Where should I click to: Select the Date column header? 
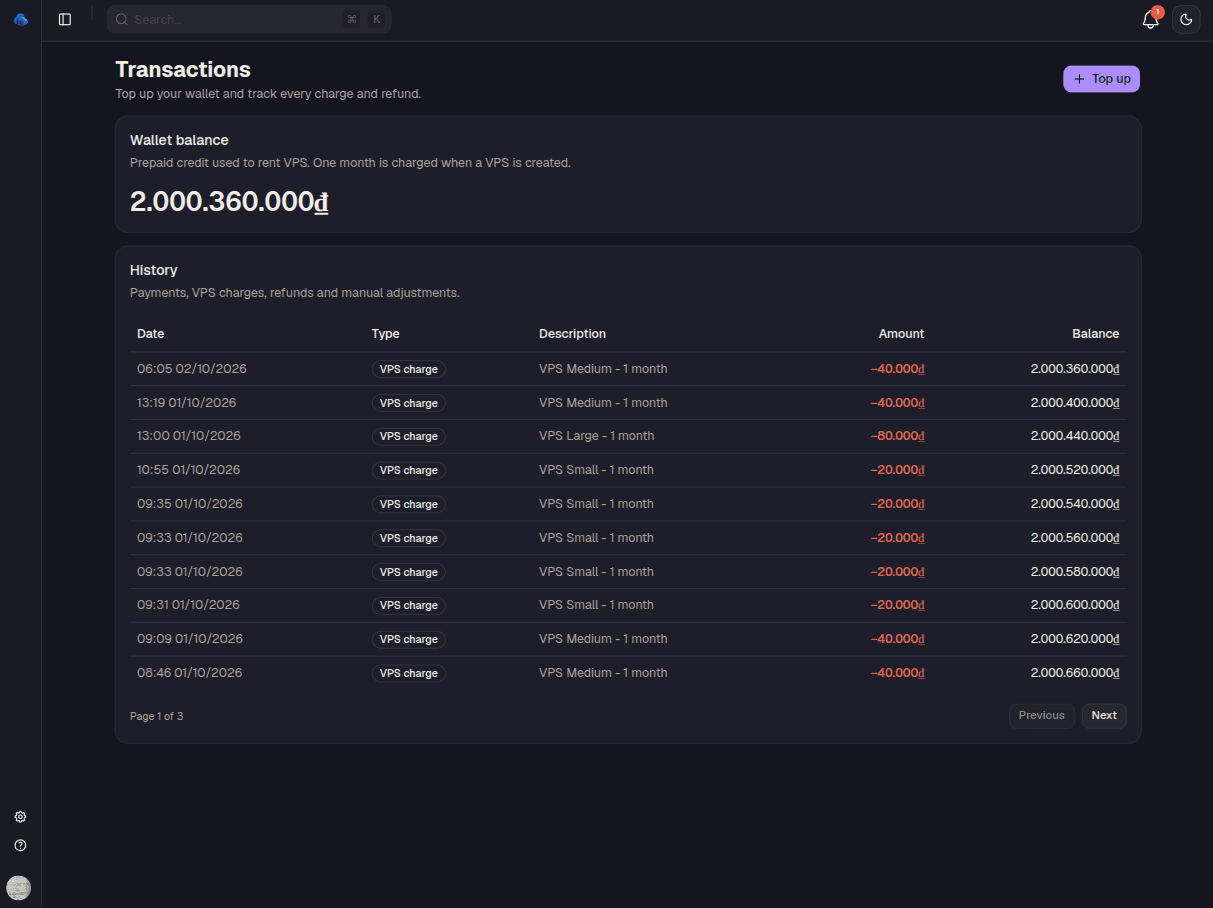(x=151, y=334)
